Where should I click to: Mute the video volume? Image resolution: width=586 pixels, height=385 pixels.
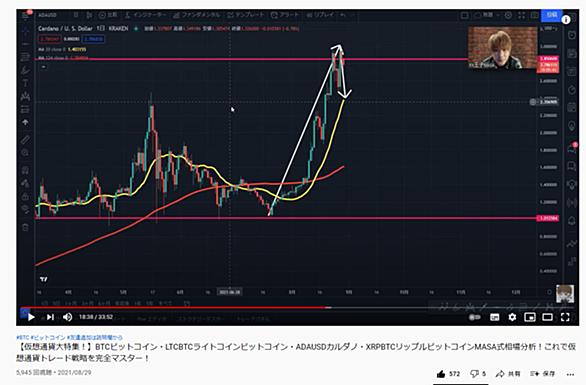click(x=67, y=317)
